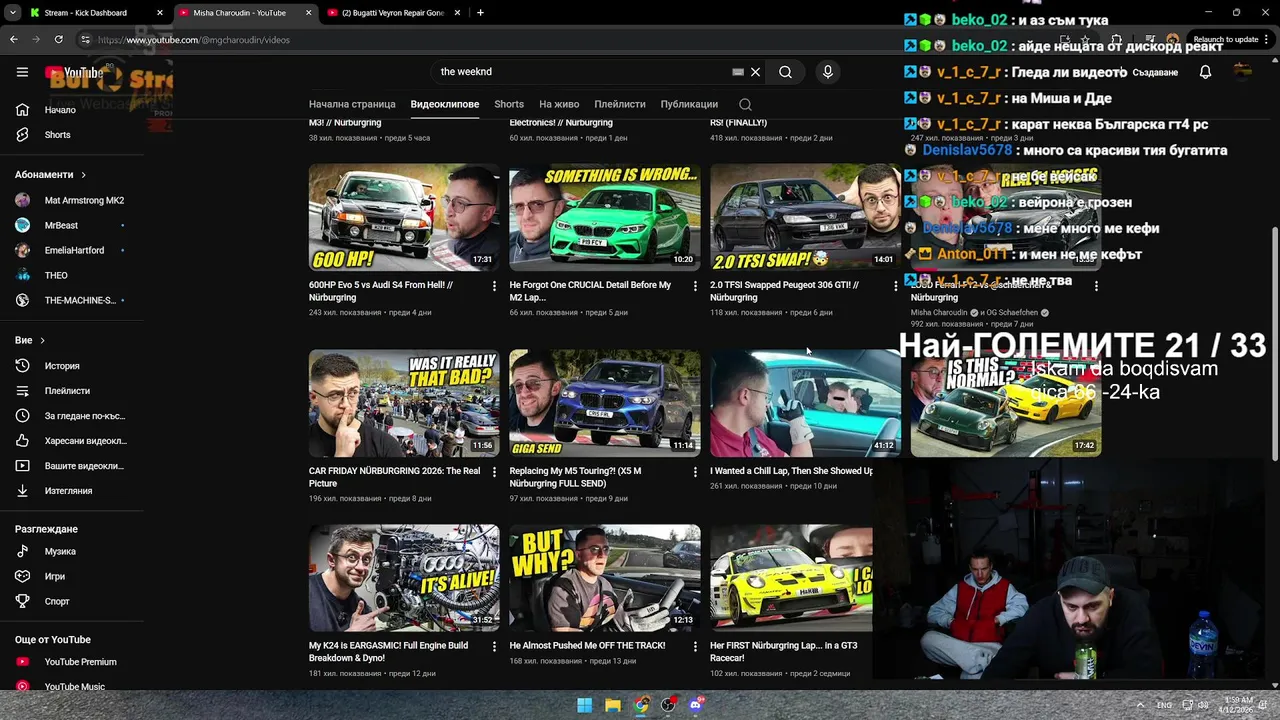Play BUT WHY? thumbnail video
Image resolution: width=1280 pixels, height=720 pixels.
tap(605, 578)
